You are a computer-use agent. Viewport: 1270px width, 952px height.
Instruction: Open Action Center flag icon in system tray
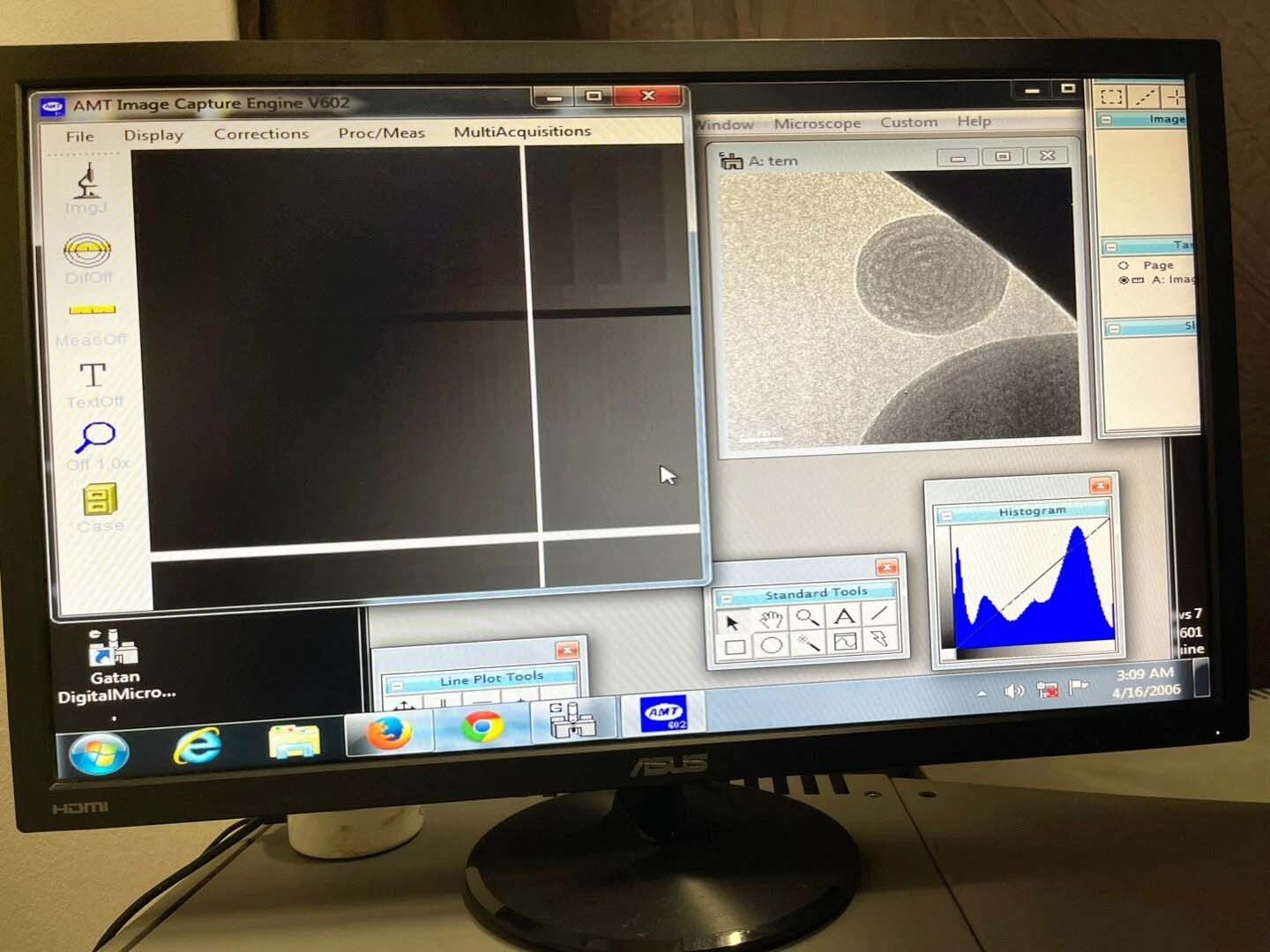coord(1078,687)
